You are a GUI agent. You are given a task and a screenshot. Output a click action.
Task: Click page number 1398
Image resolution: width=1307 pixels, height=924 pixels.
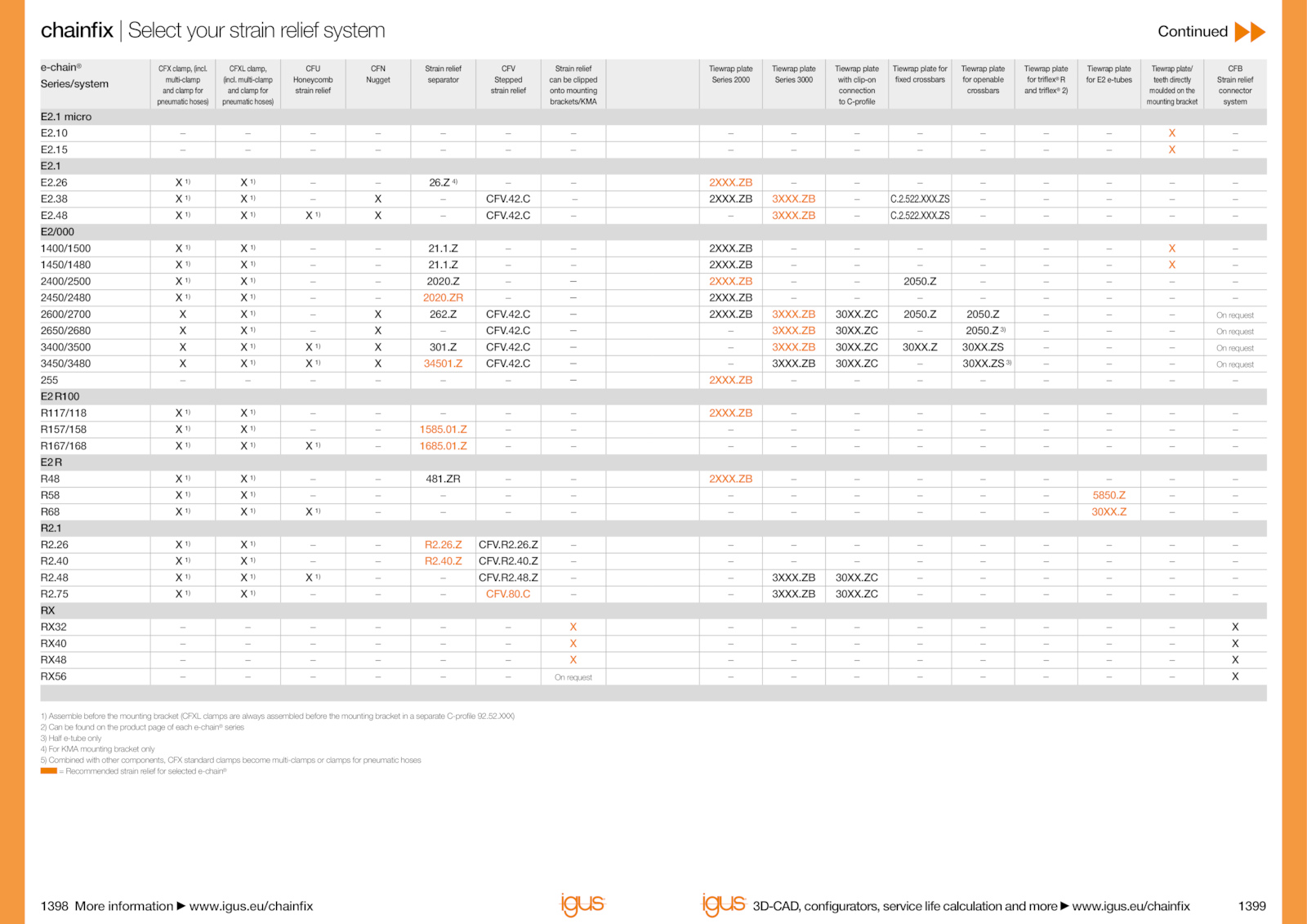pos(55,906)
